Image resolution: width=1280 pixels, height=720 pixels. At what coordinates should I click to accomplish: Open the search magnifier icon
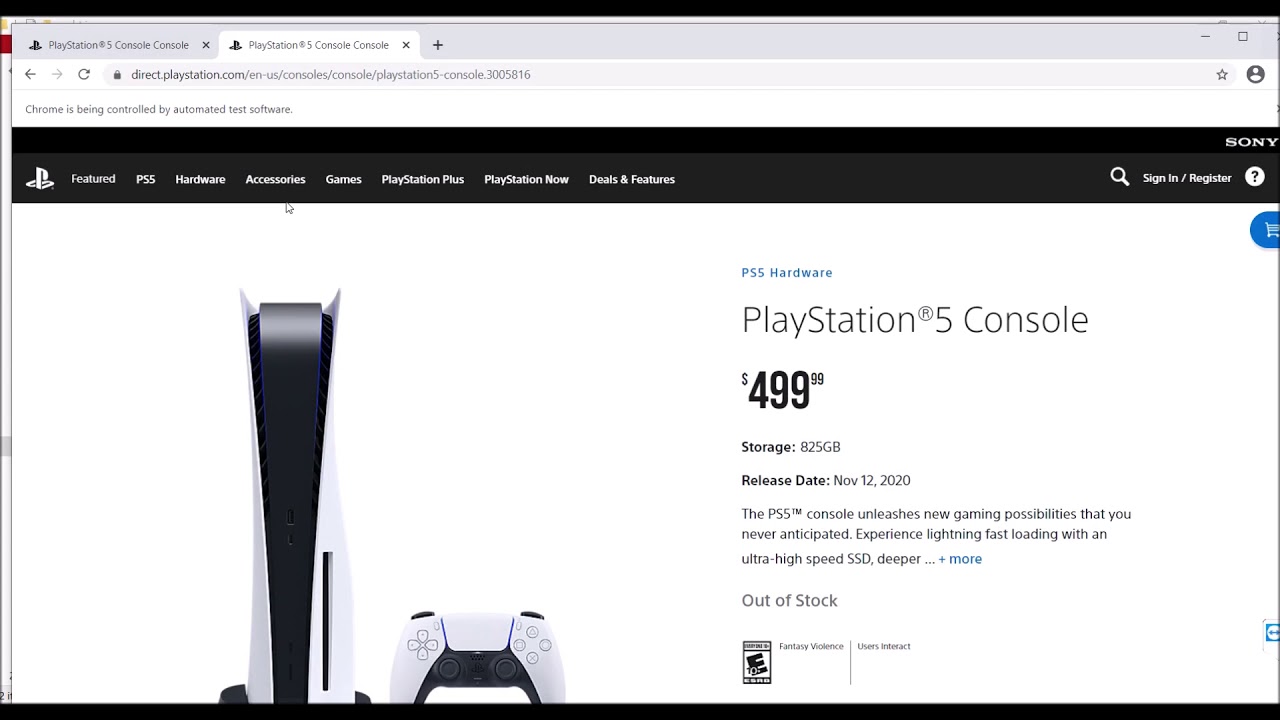click(x=1120, y=177)
